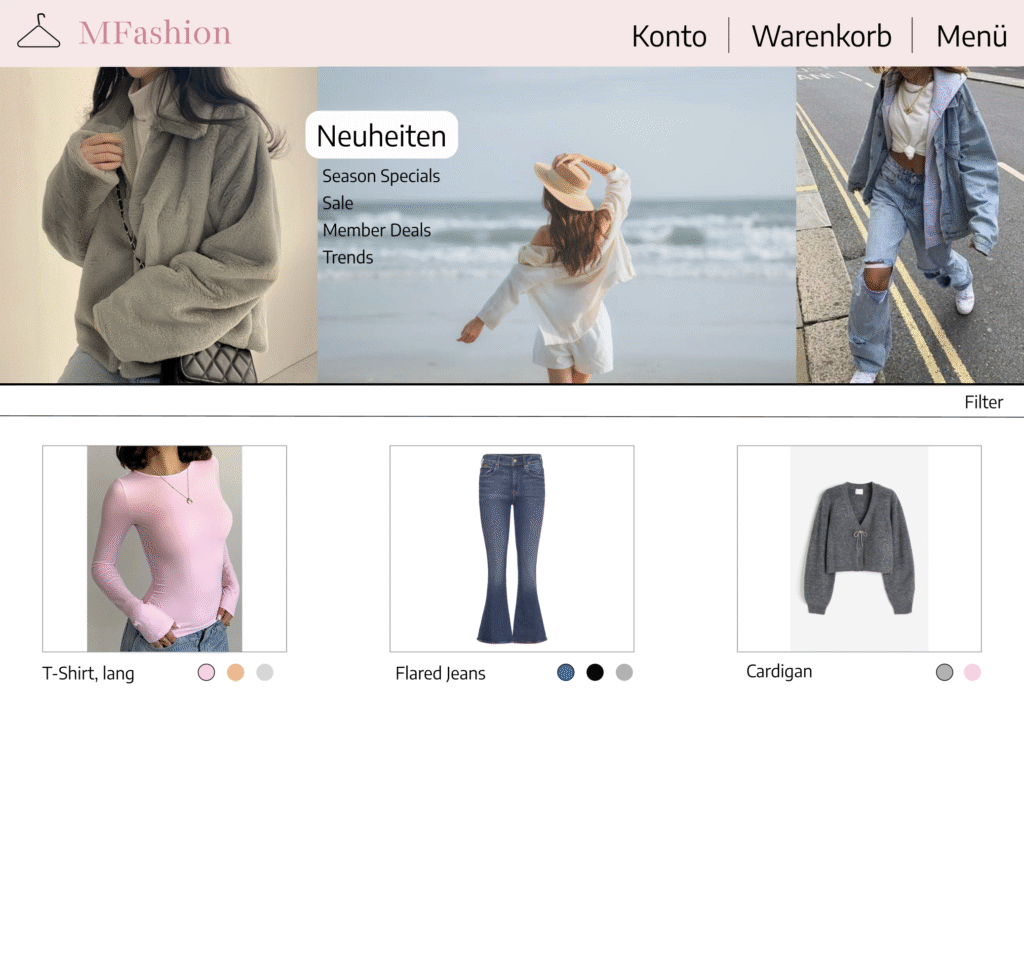Click the Neuheiten button
The image size is (1024, 974).
point(381,135)
